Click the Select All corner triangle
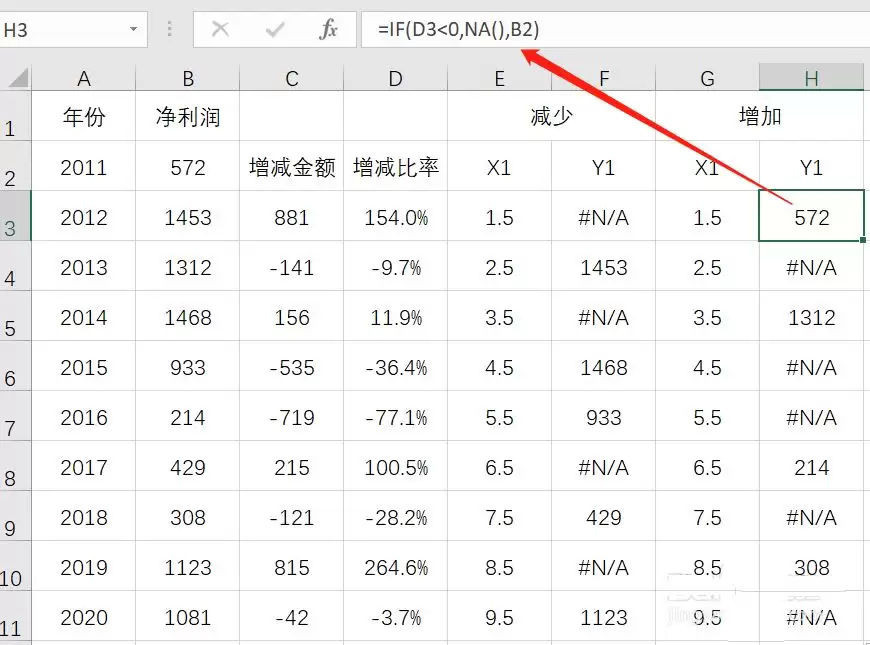 click(16, 78)
